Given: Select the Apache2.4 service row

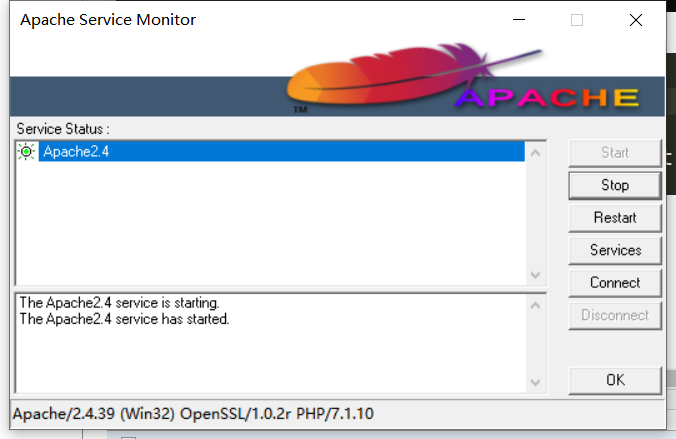Looking at the screenshot, I should tap(282, 151).
